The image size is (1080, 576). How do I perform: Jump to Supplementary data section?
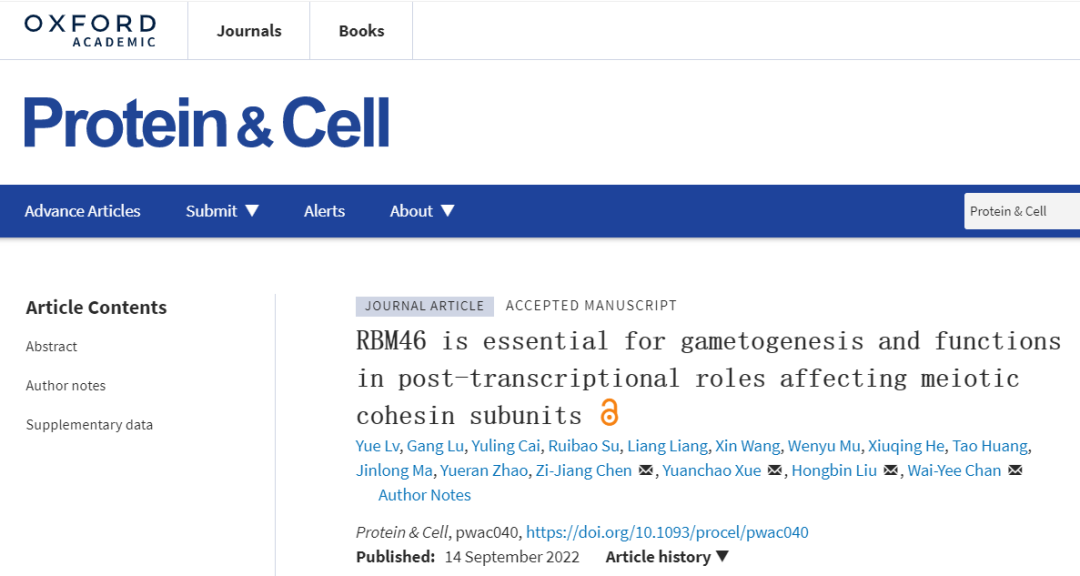89,424
